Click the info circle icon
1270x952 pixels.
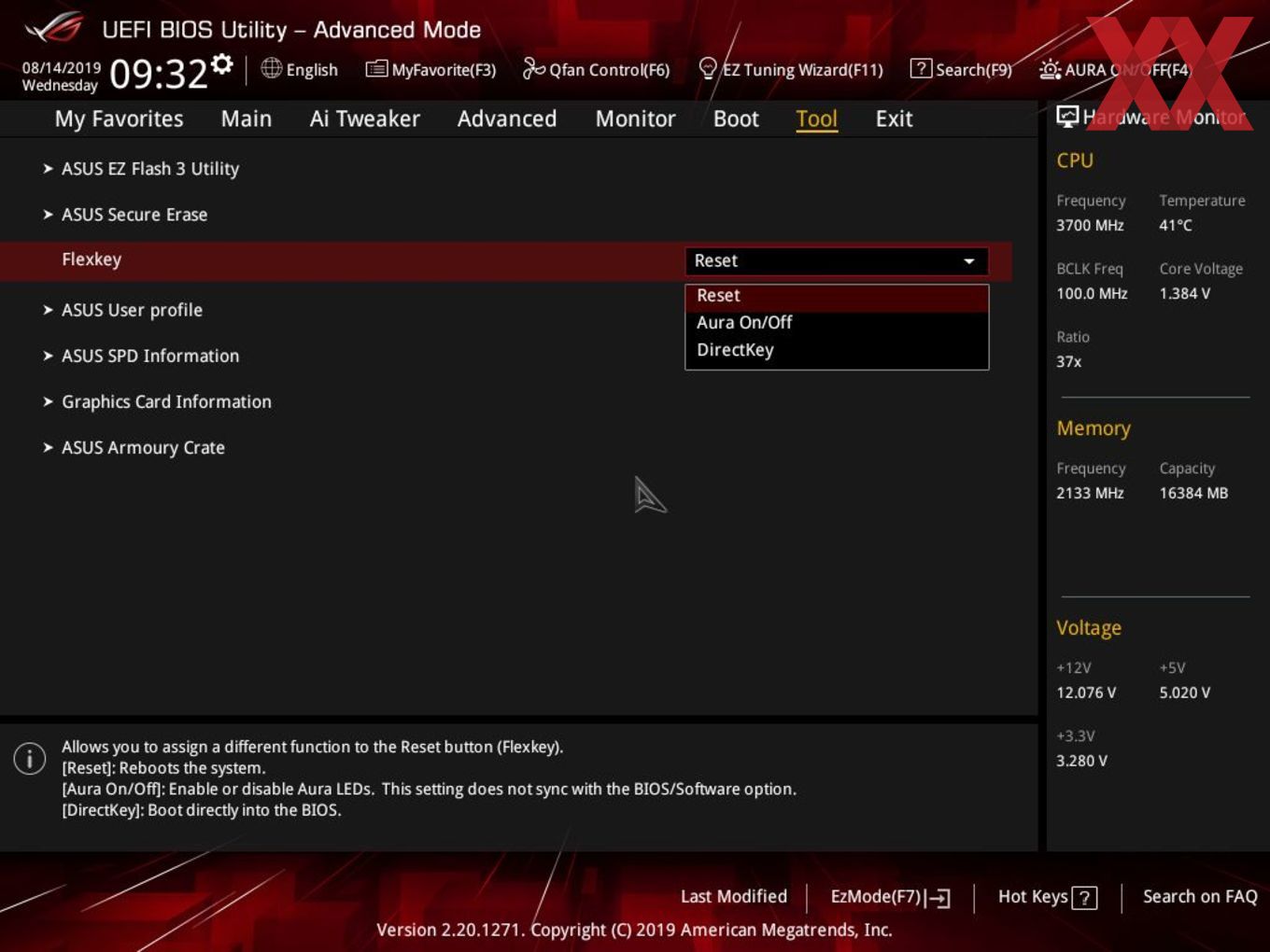pos(30,758)
